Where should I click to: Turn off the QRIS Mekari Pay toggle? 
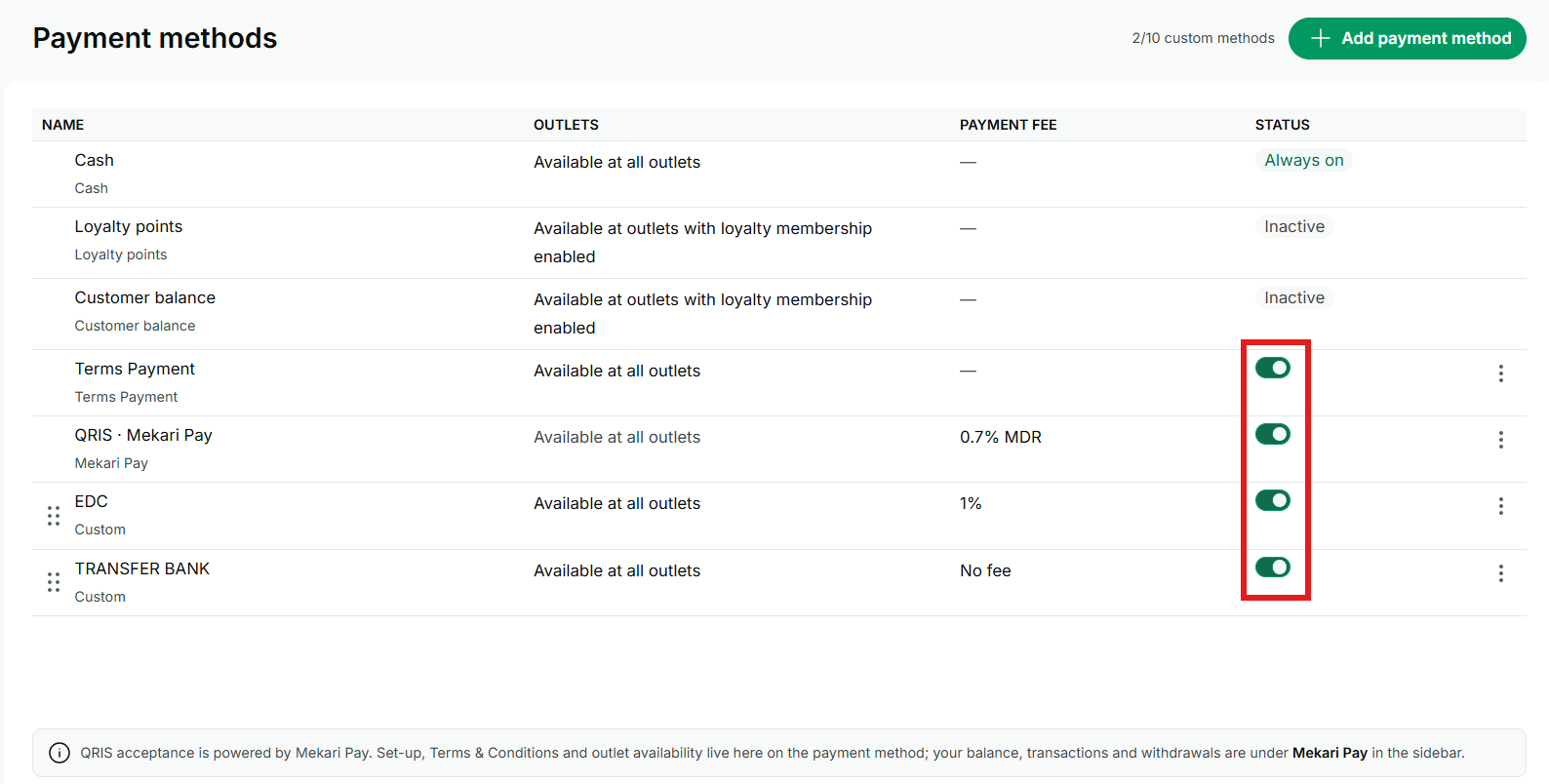tap(1273, 434)
